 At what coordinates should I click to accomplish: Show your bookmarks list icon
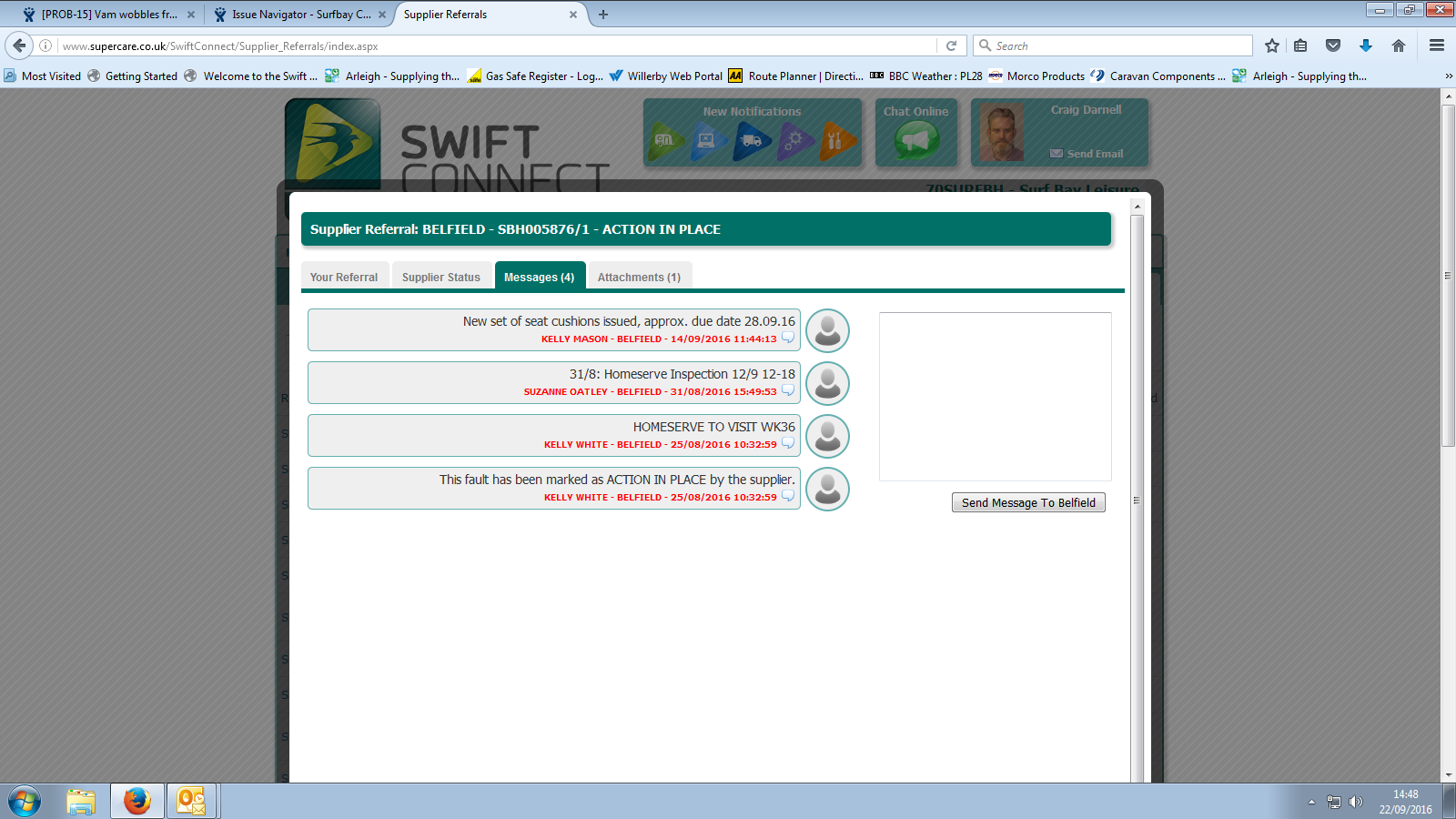pyautogui.click(x=1301, y=45)
